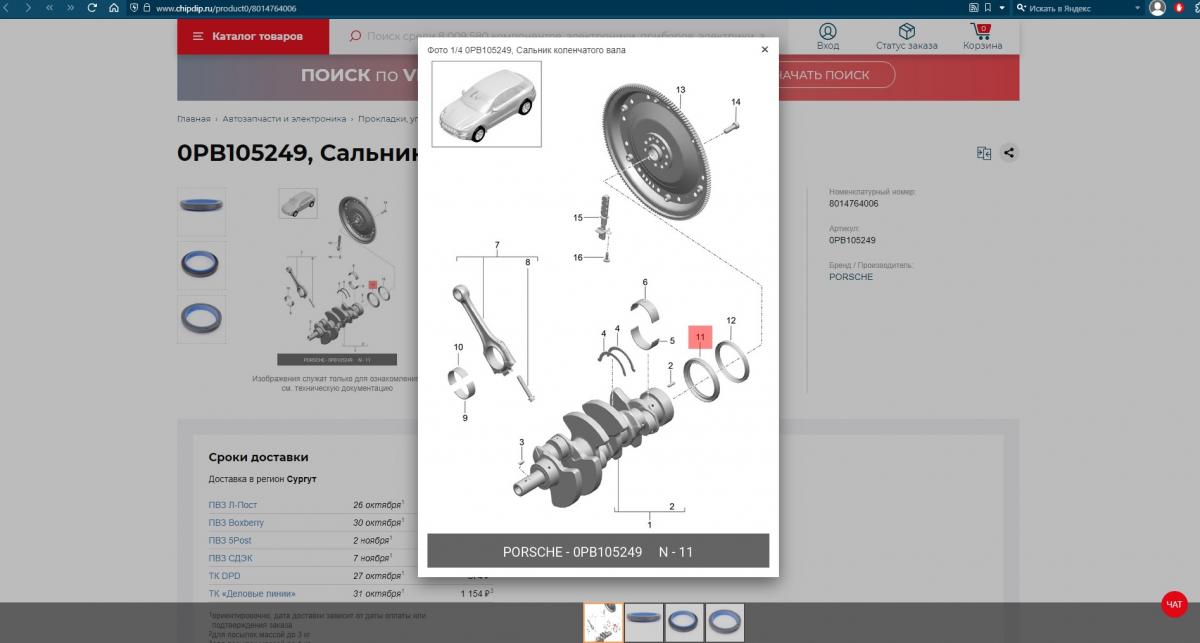Open the red ЧАТ chat bubble
Viewport: 1200px width, 643px height.
1173,604
